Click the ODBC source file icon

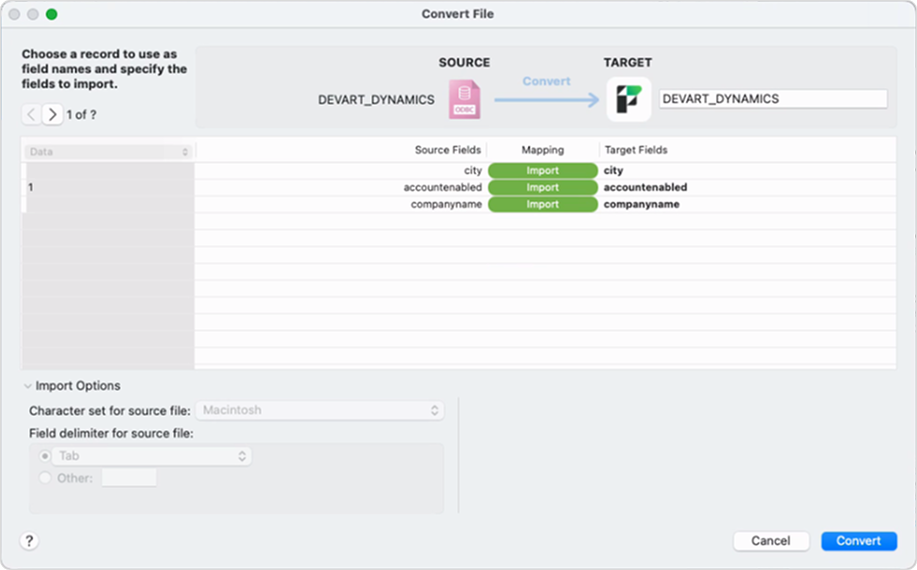click(x=464, y=99)
